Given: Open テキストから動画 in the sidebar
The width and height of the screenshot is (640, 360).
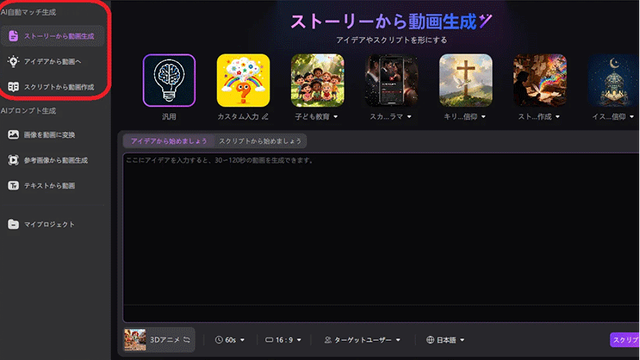Looking at the screenshot, I should pyautogui.click(x=52, y=186).
